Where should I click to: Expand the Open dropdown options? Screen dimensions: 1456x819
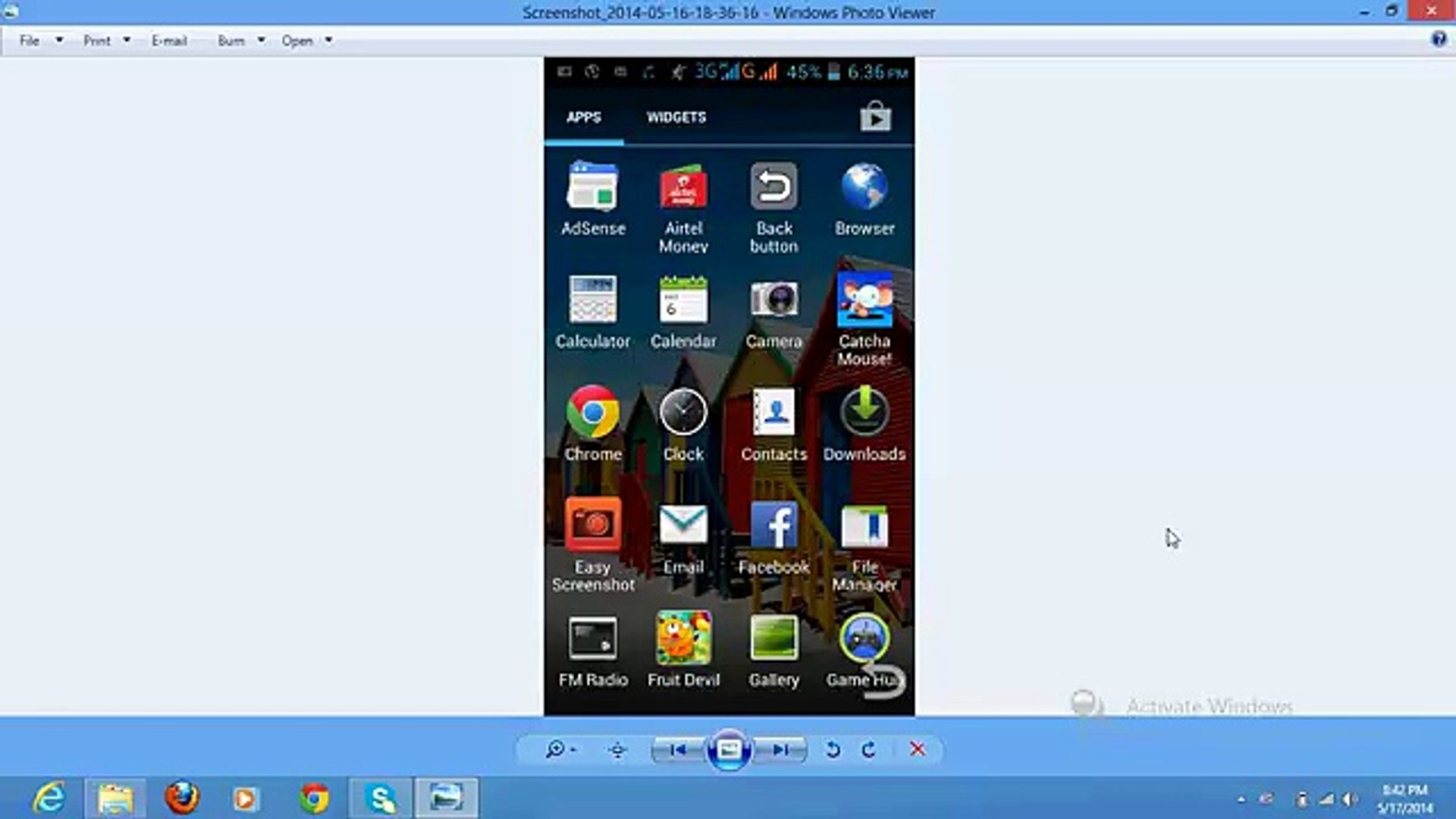pyautogui.click(x=328, y=40)
